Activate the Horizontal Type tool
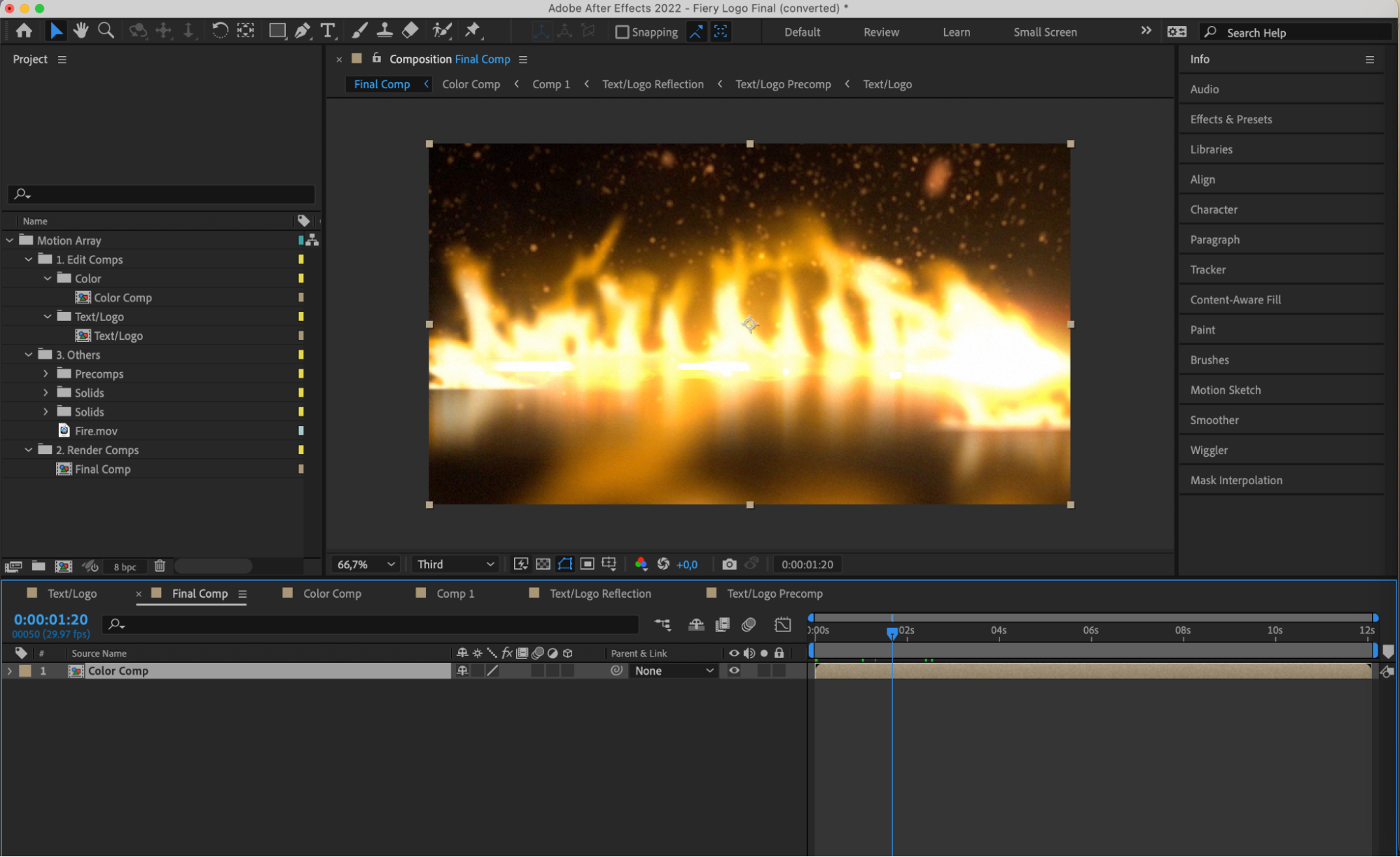The image size is (1400, 857). coord(327,31)
